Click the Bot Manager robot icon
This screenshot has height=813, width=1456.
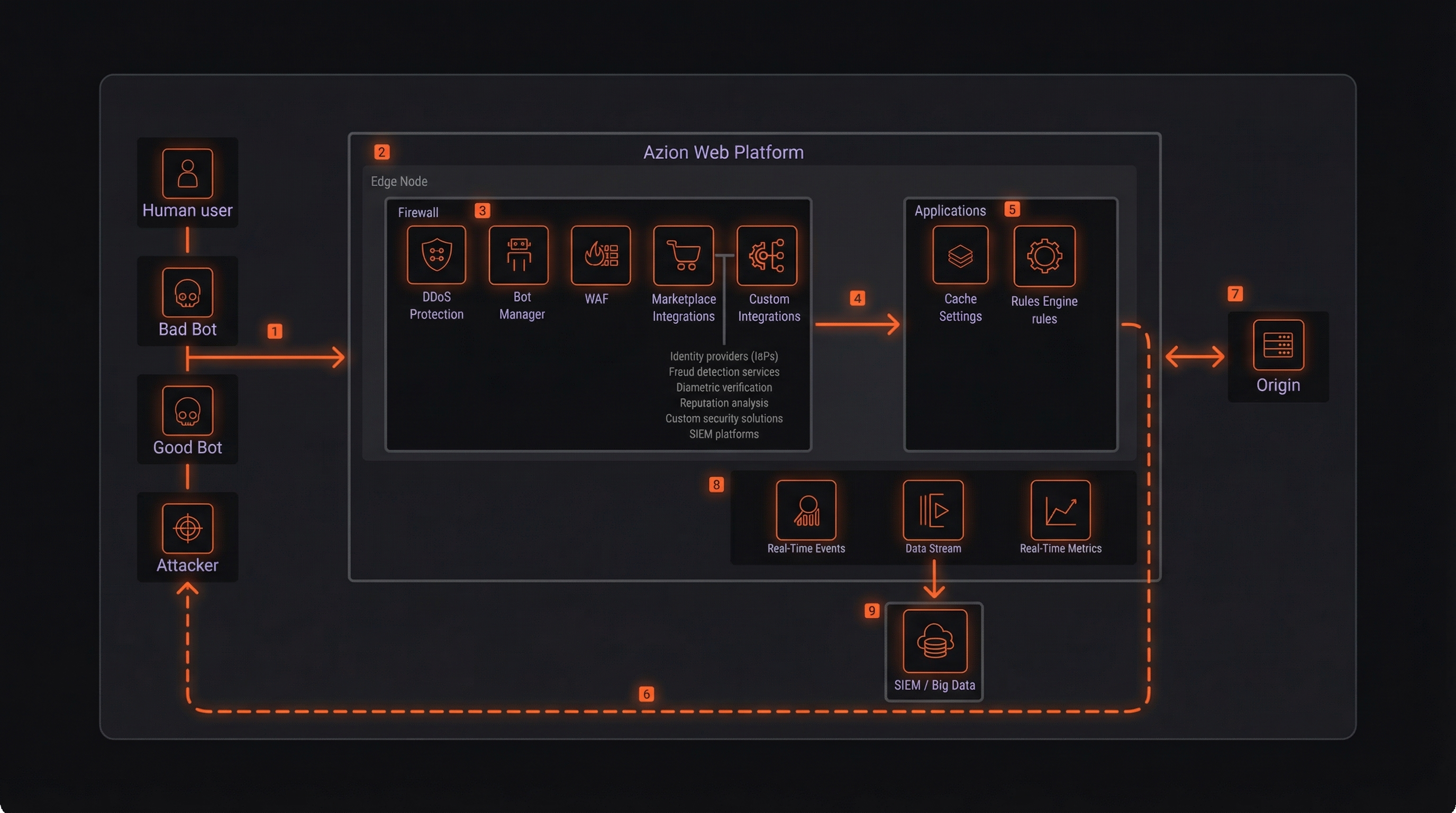tap(518, 255)
